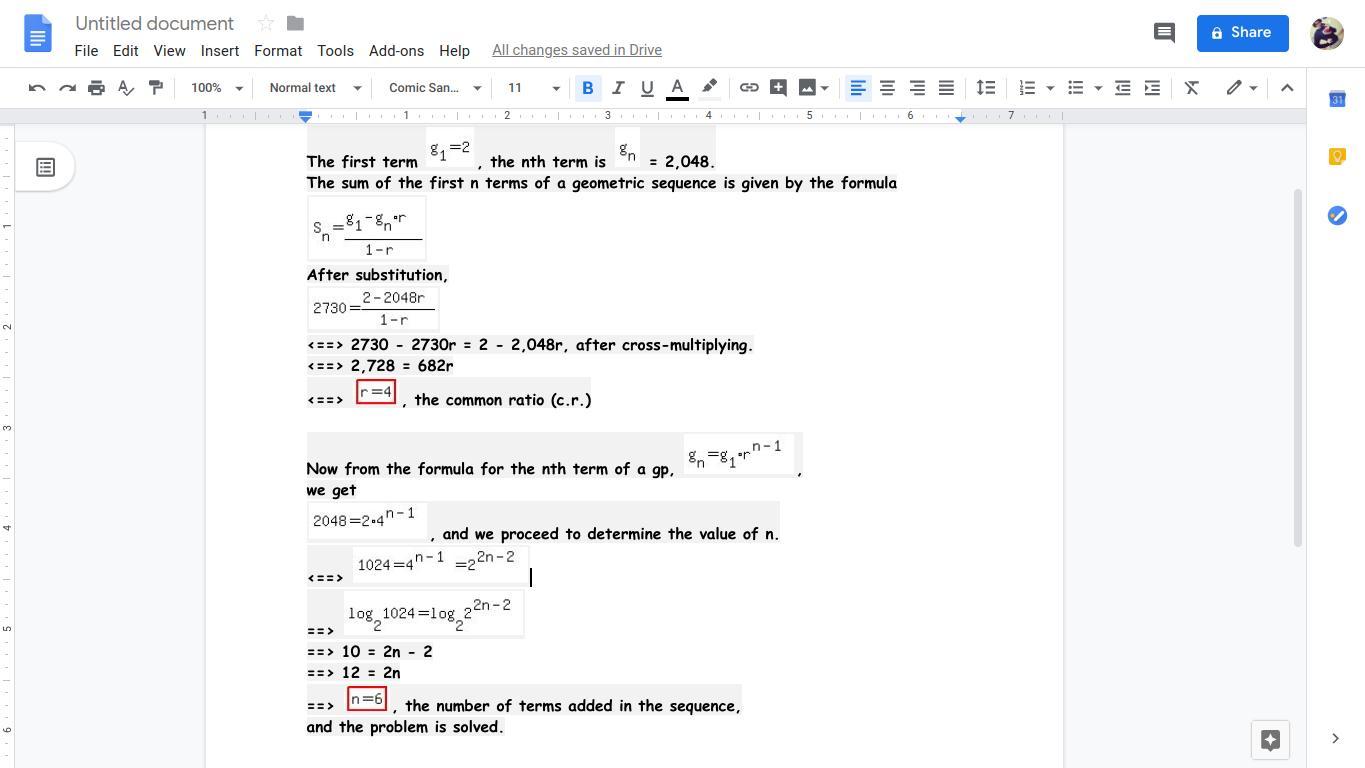Undo the last action

click(x=37, y=88)
